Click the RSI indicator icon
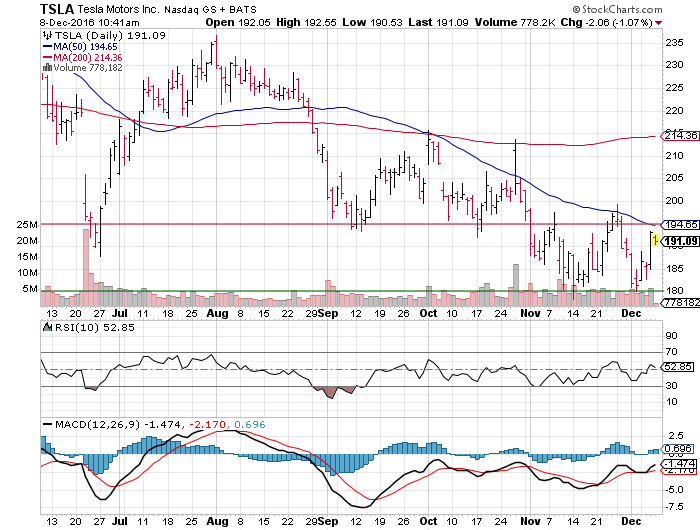700x530 pixels. click(47, 327)
